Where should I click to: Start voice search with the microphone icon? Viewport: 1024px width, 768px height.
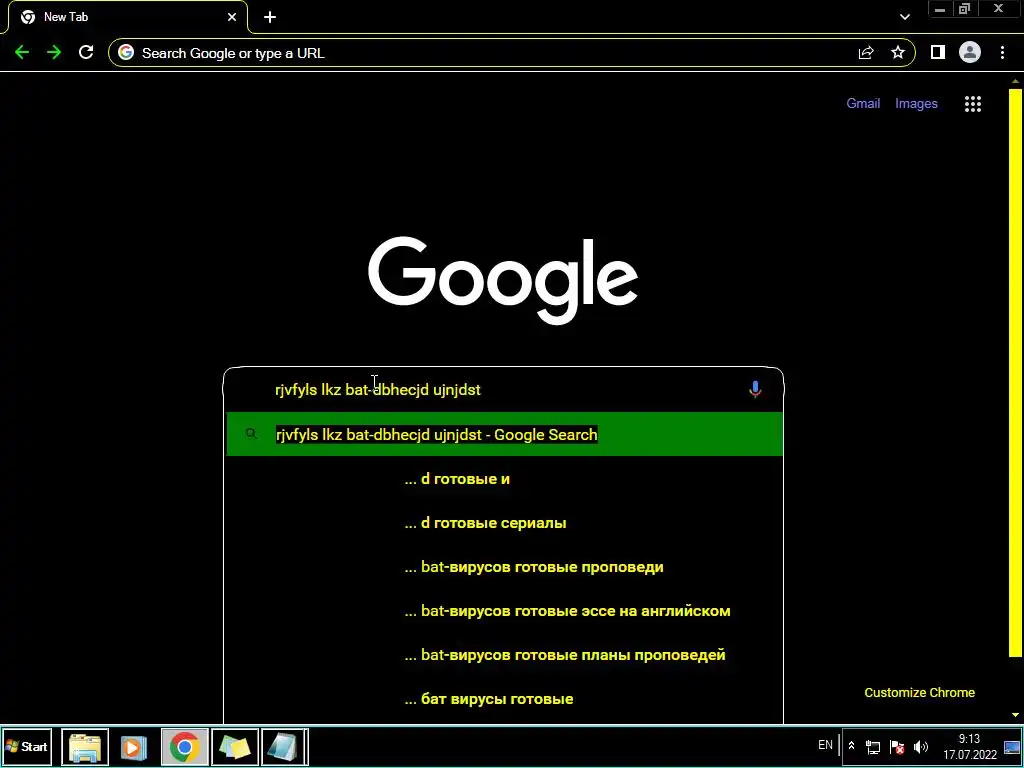tap(755, 390)
